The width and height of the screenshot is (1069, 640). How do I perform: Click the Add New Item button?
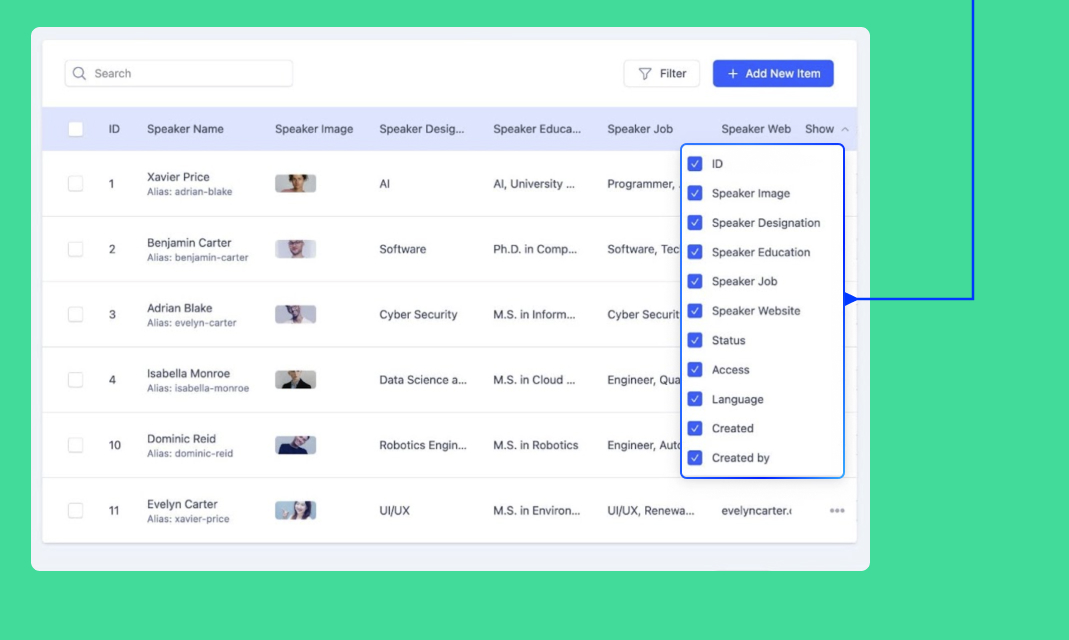[773, 74]
